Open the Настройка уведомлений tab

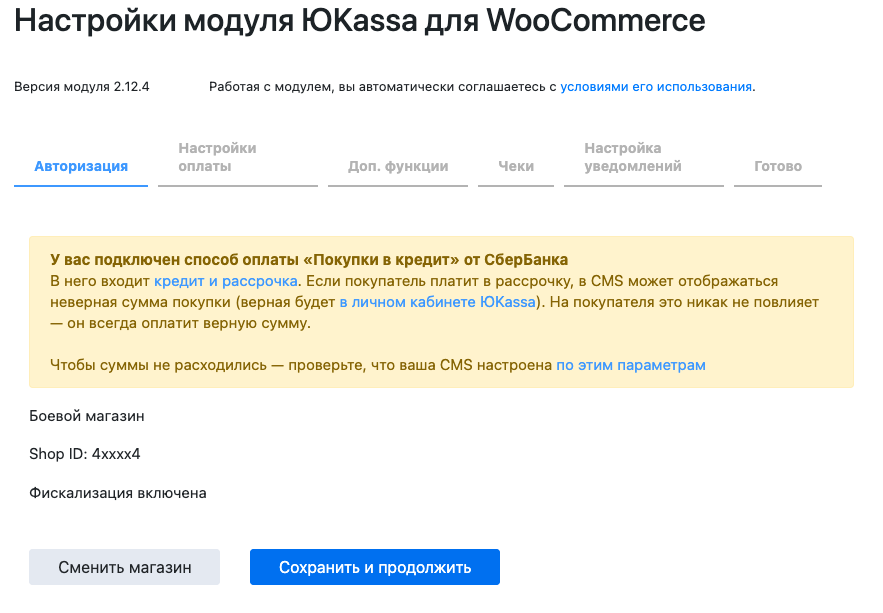(x=633, y=157)
